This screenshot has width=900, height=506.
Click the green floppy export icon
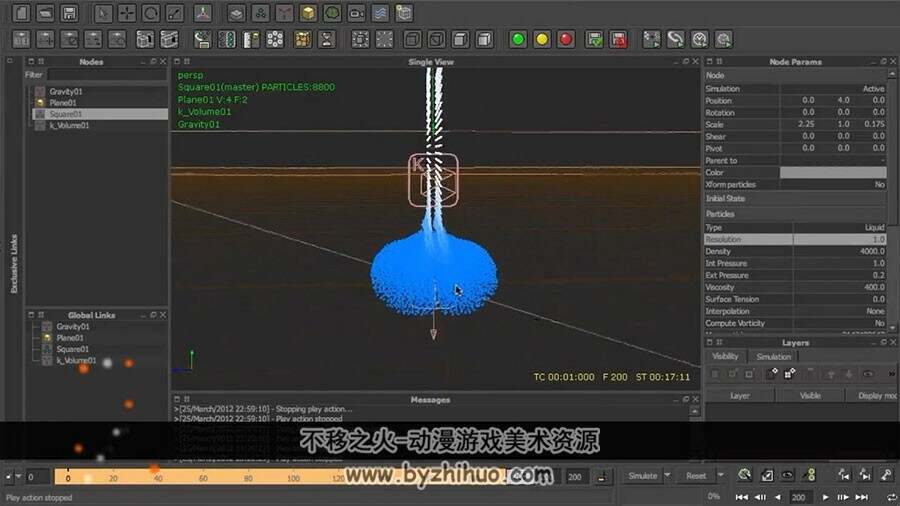tap(594, 39)
